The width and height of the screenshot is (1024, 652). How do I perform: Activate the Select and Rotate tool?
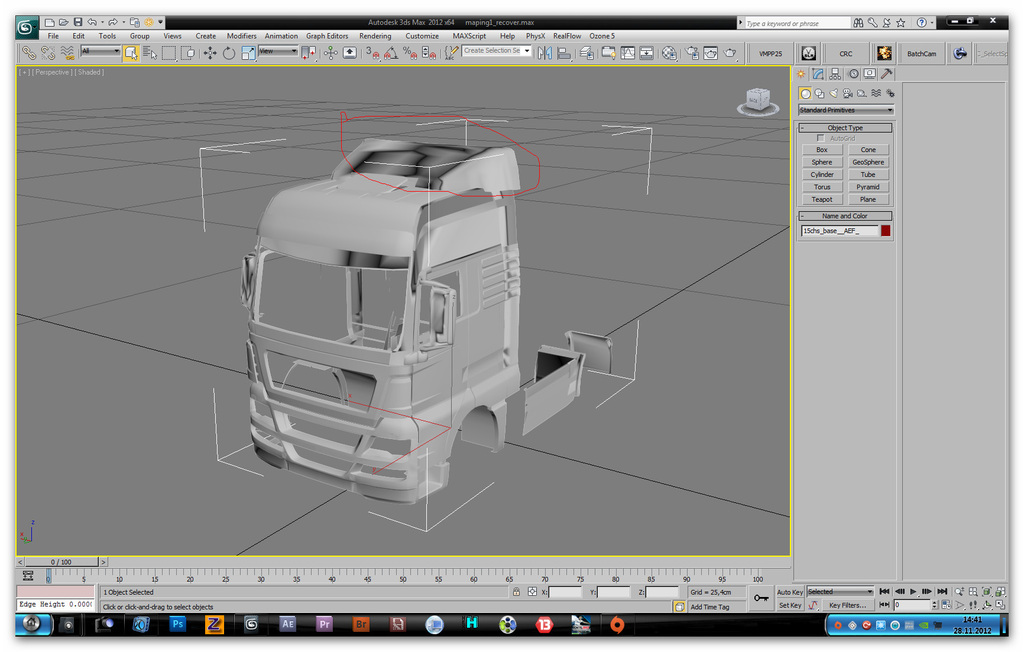[229, 53]
